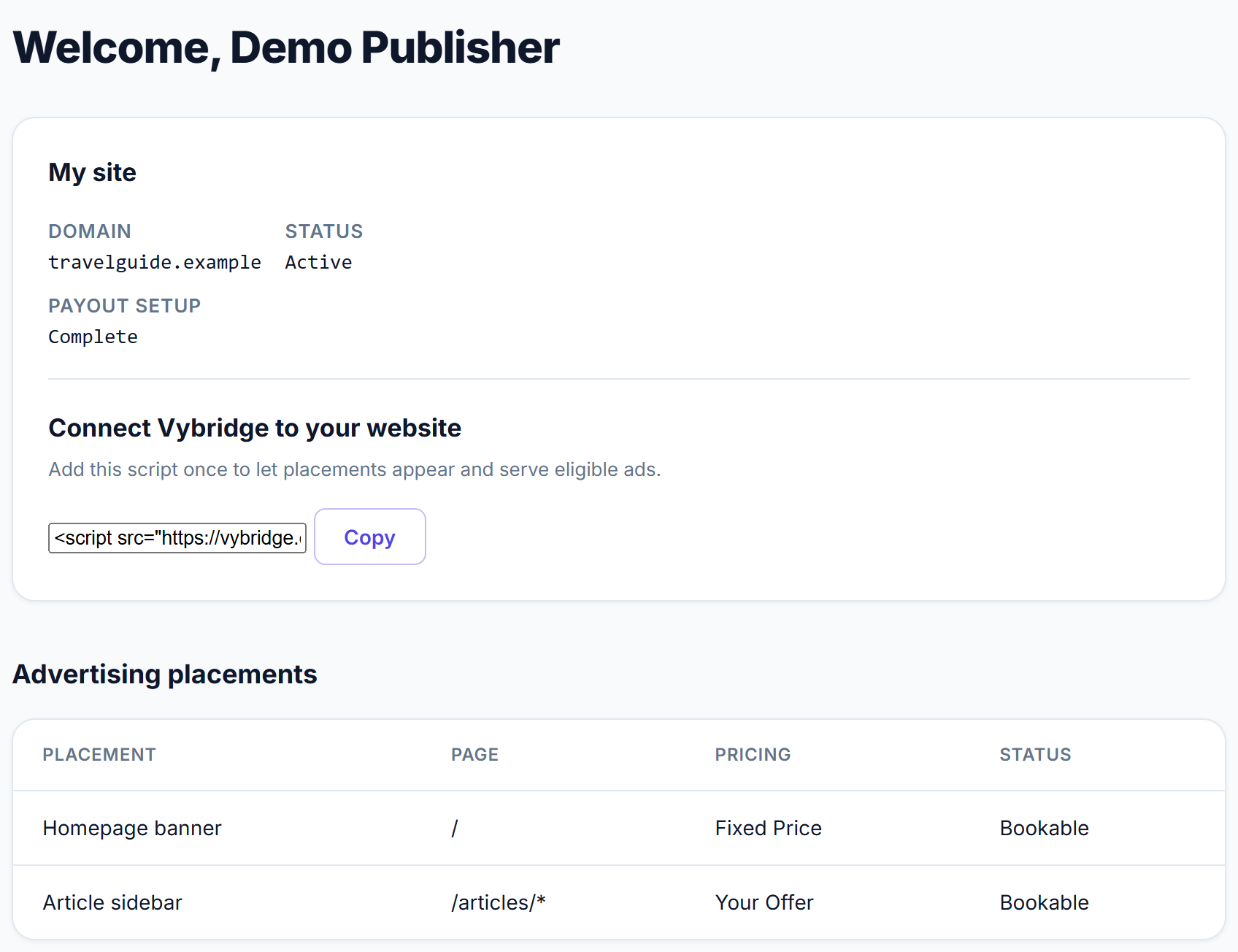Viewport: 1238px width, 952px height.
Task: Click the Copy button for the script
Action: click(369, 537)
